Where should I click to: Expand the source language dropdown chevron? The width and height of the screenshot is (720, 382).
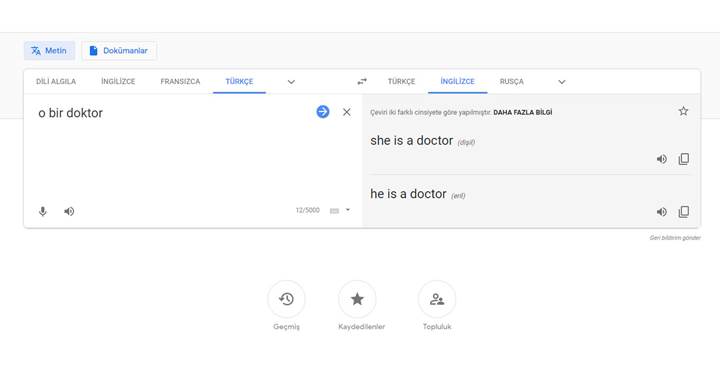click(x=291, y=82)
